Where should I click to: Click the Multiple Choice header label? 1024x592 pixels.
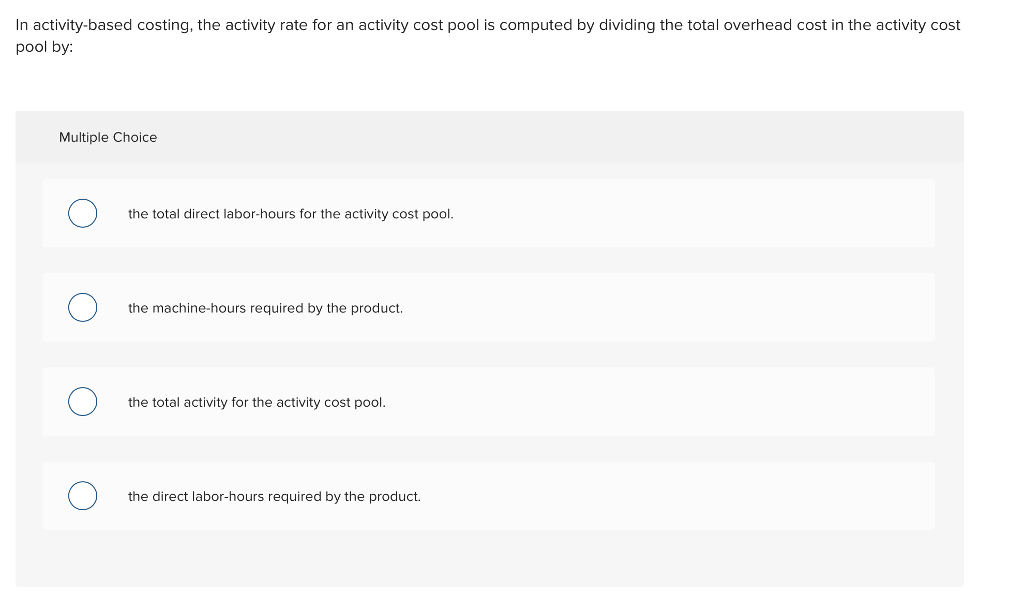(108, 137)
